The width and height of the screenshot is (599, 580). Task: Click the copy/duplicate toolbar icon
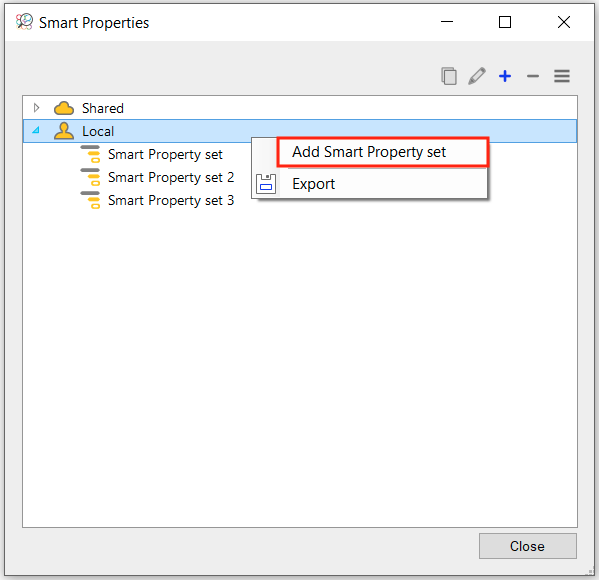point(449,76)
